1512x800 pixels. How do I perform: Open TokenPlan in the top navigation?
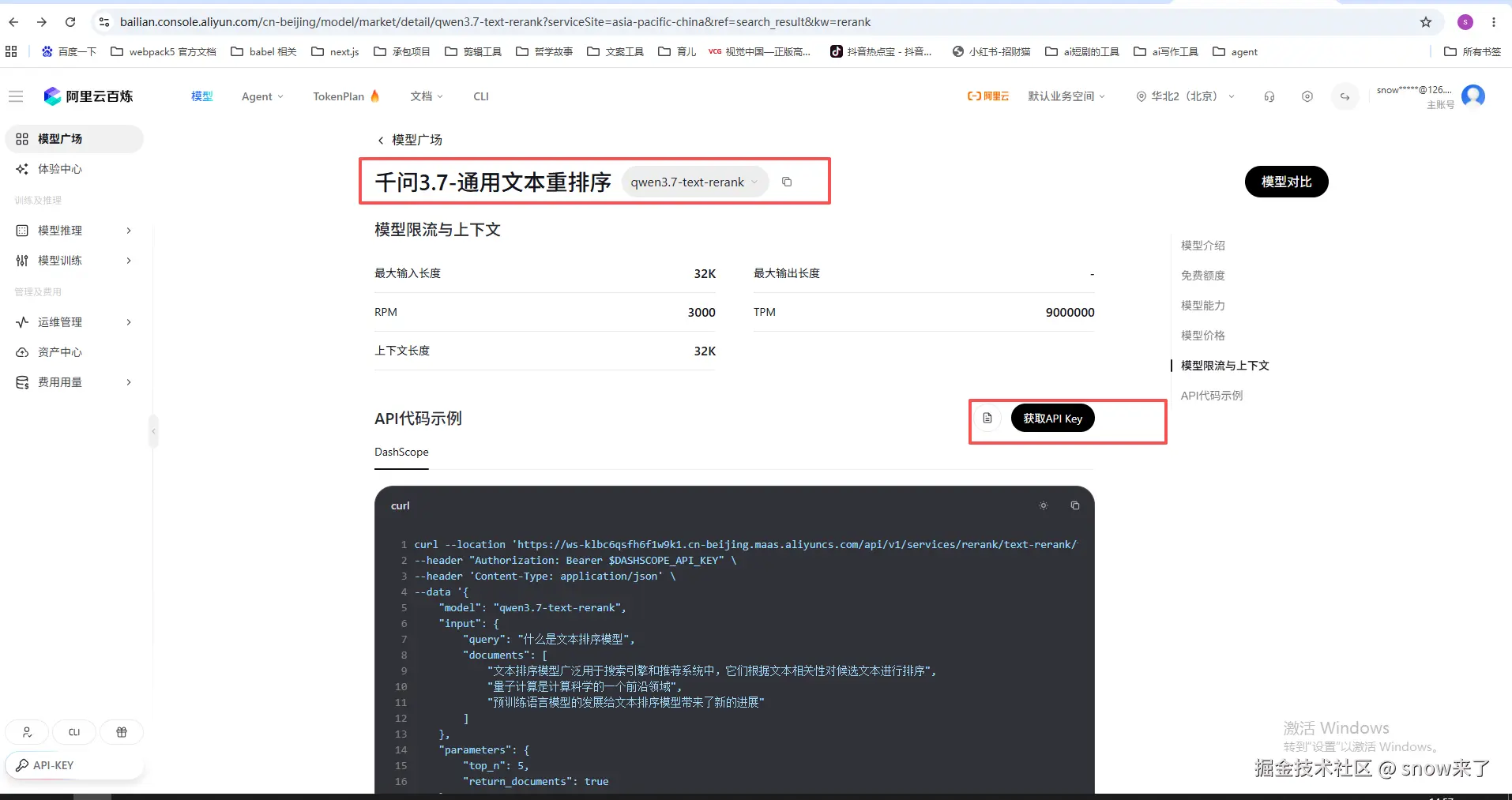346,96
